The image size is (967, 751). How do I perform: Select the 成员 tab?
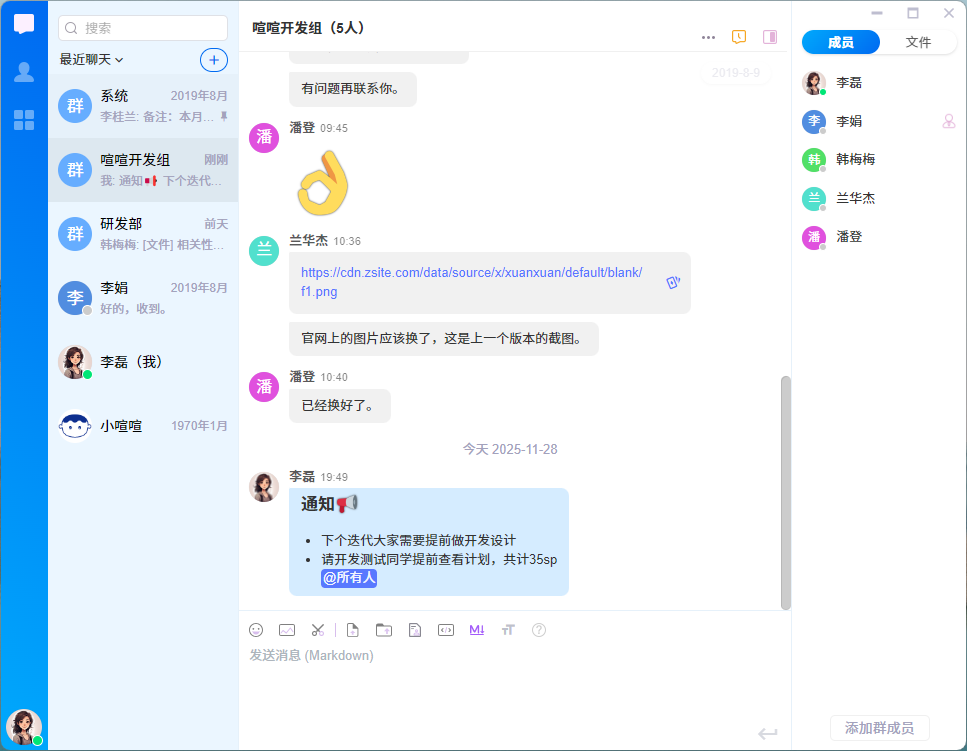pos(840,42)
